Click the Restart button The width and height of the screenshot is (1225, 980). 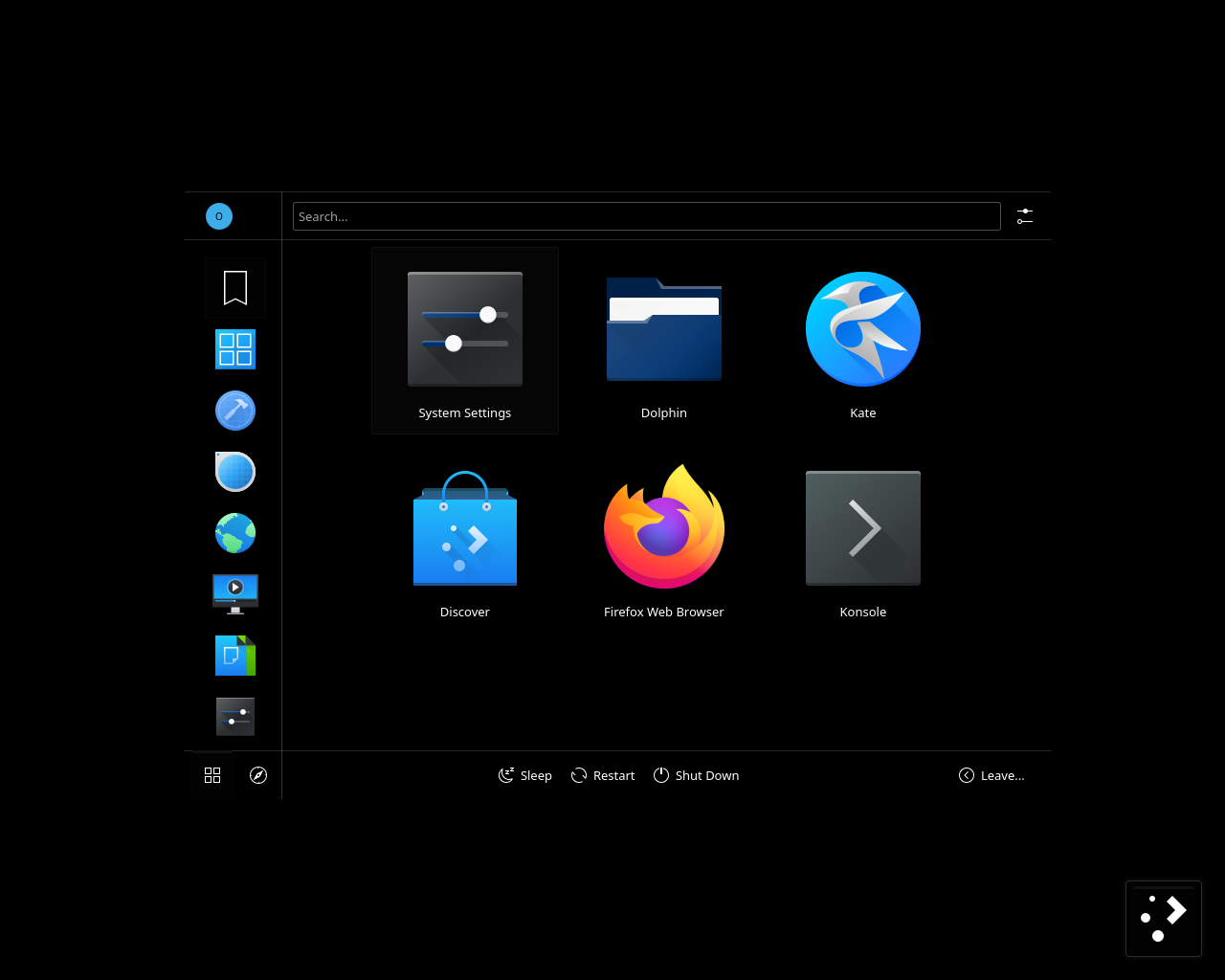pos(603,775)
